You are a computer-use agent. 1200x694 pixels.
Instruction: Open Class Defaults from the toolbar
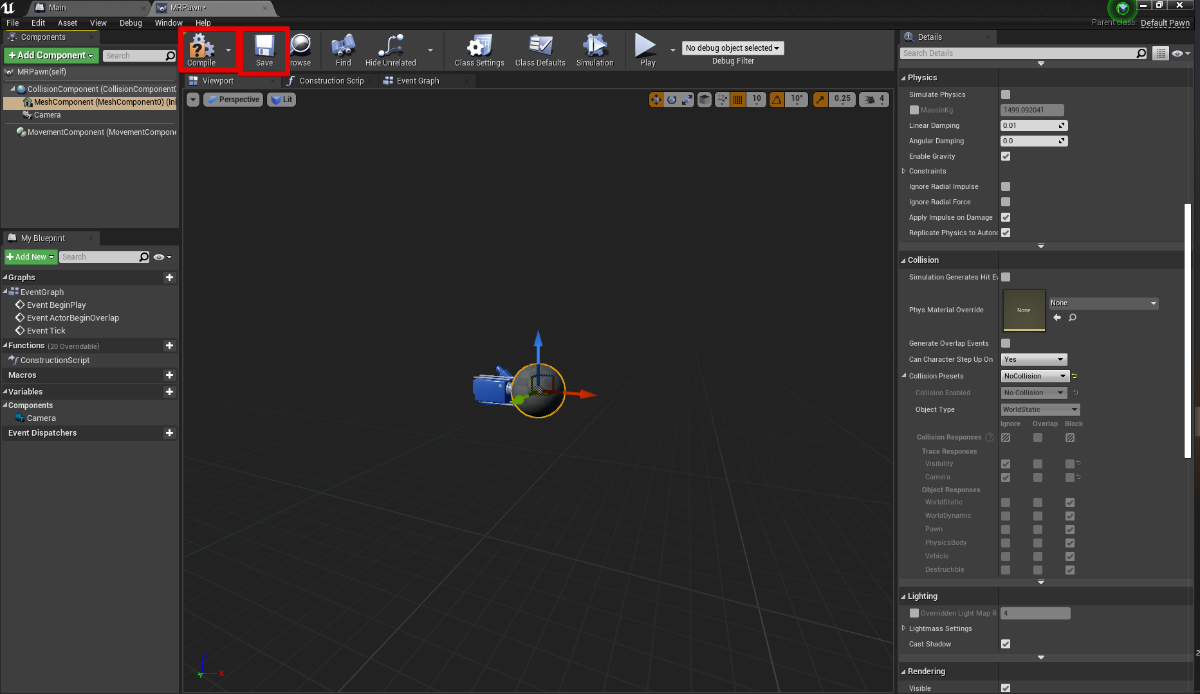[x=540, y=48]
